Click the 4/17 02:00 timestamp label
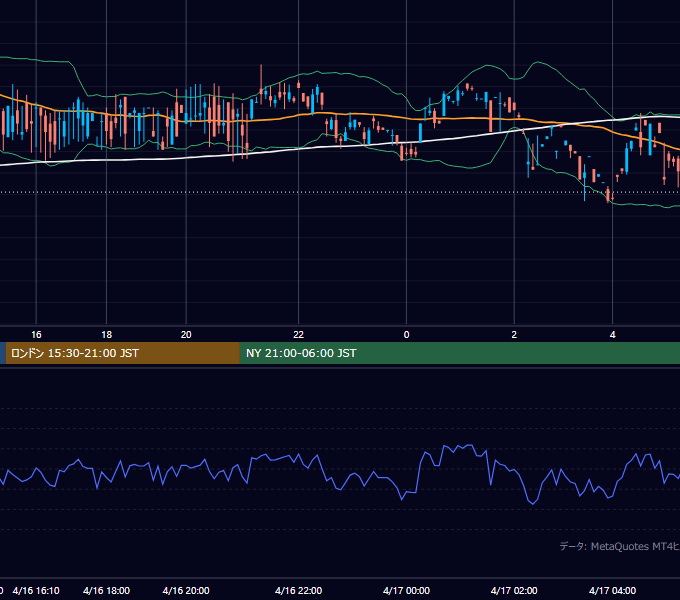 [x=514, y=590]
